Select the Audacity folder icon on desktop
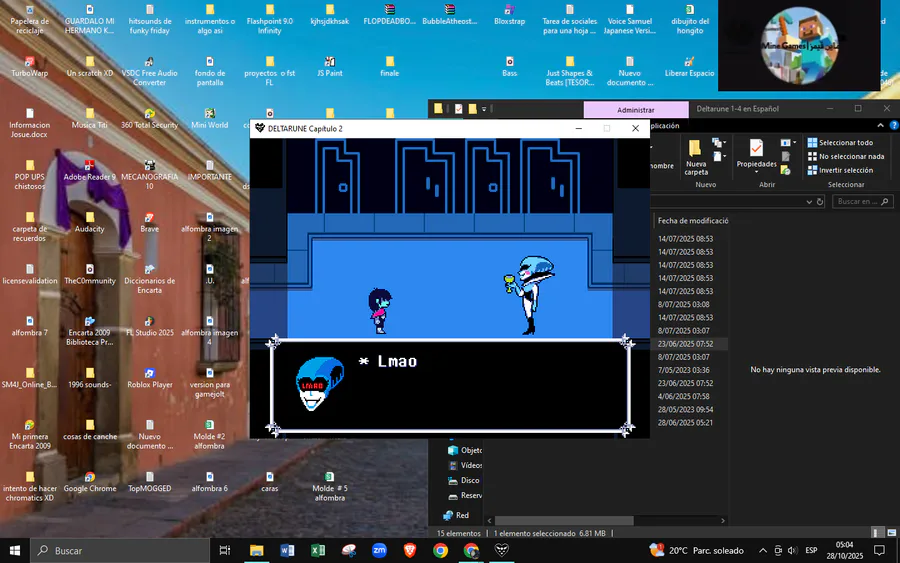This screenshot has width=900, height=563. 90,222
